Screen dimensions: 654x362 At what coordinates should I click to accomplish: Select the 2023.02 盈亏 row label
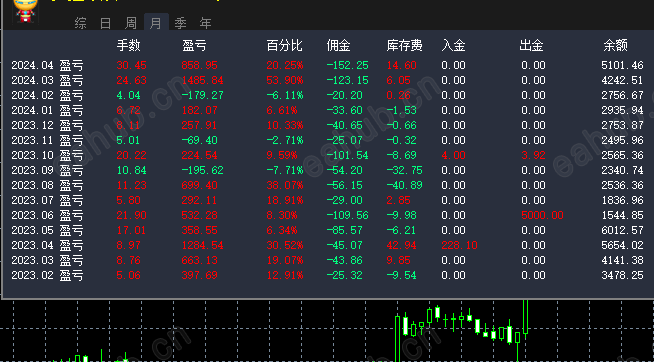pos(47,276)
